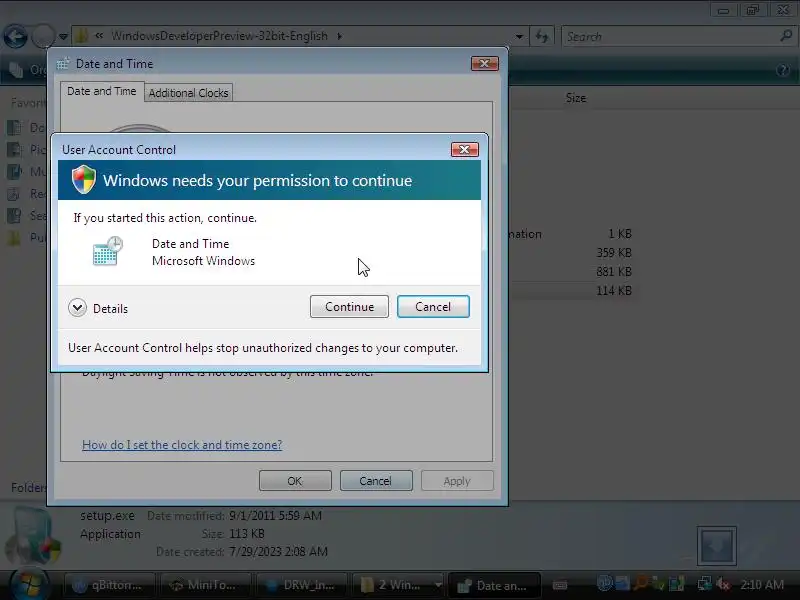Click the keyboard icon on taskbar

click(x=560, y=585)
